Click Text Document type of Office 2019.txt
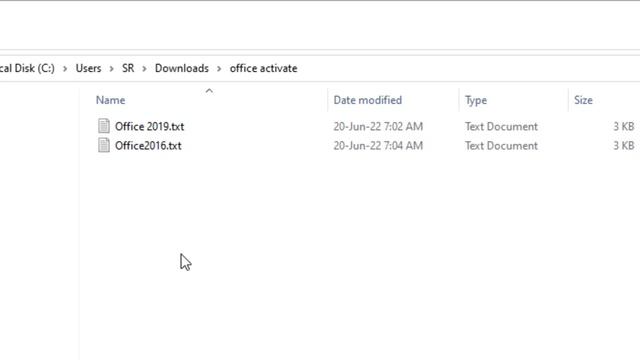The height and width of the screenshot is (360, 640). 501,127
